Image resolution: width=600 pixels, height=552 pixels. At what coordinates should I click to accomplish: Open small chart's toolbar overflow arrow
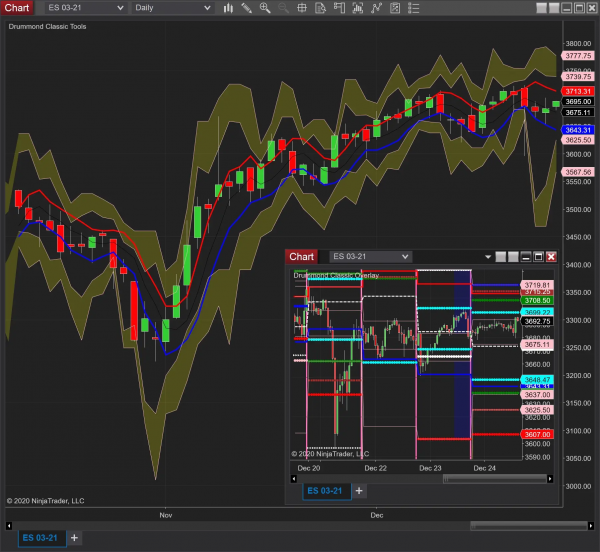click(x=486, y=257)
